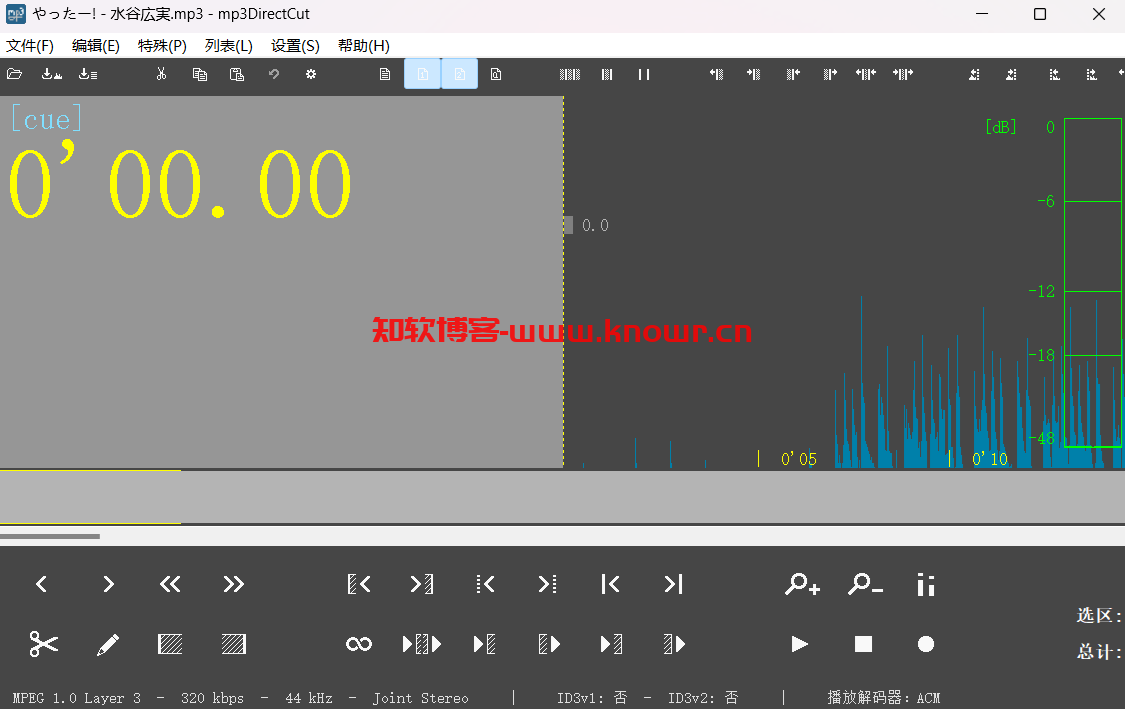Click the copy icon in the top toolbar
The height and width of the screenshot is (709, 1125).
point(199,74)
